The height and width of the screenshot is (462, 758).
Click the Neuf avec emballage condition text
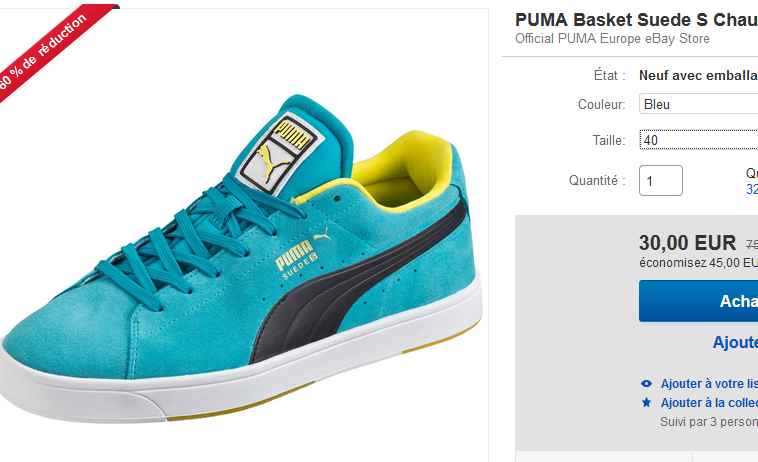(699, 75)
